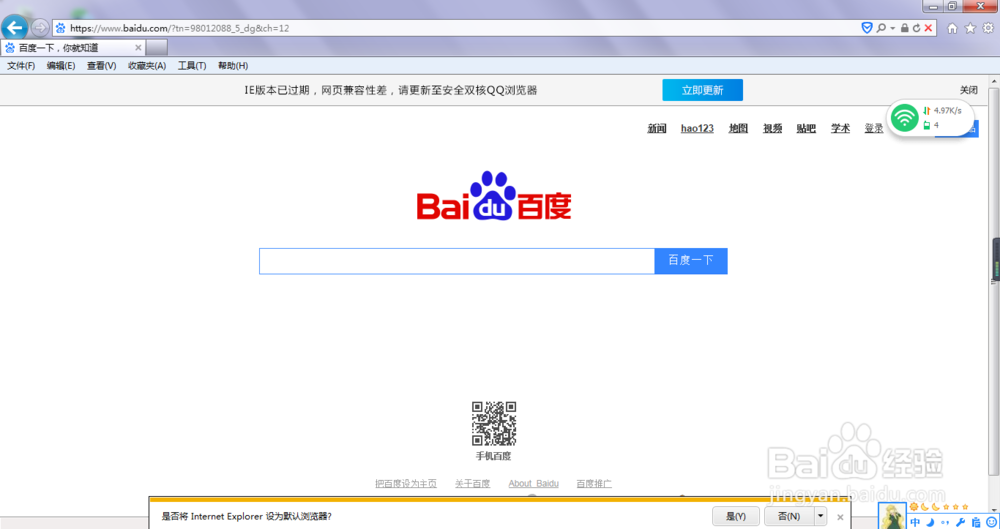Click 否(N) in the default browser prompt
1000x529 pixels.
coord(789,516)
